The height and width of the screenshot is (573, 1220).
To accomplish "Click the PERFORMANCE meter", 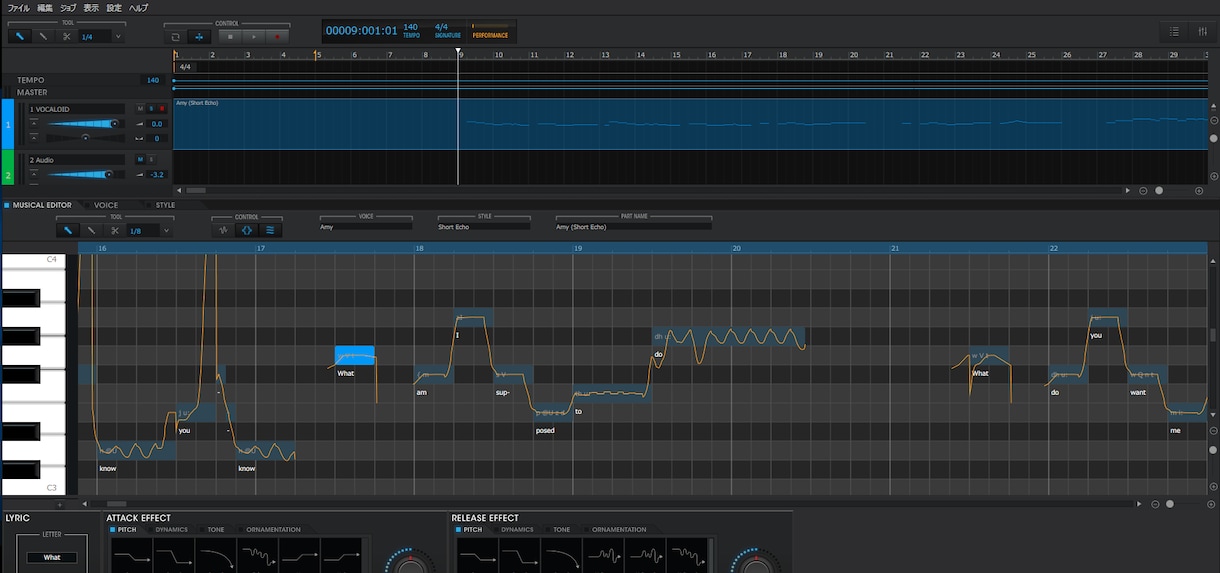I will [490, 31].
